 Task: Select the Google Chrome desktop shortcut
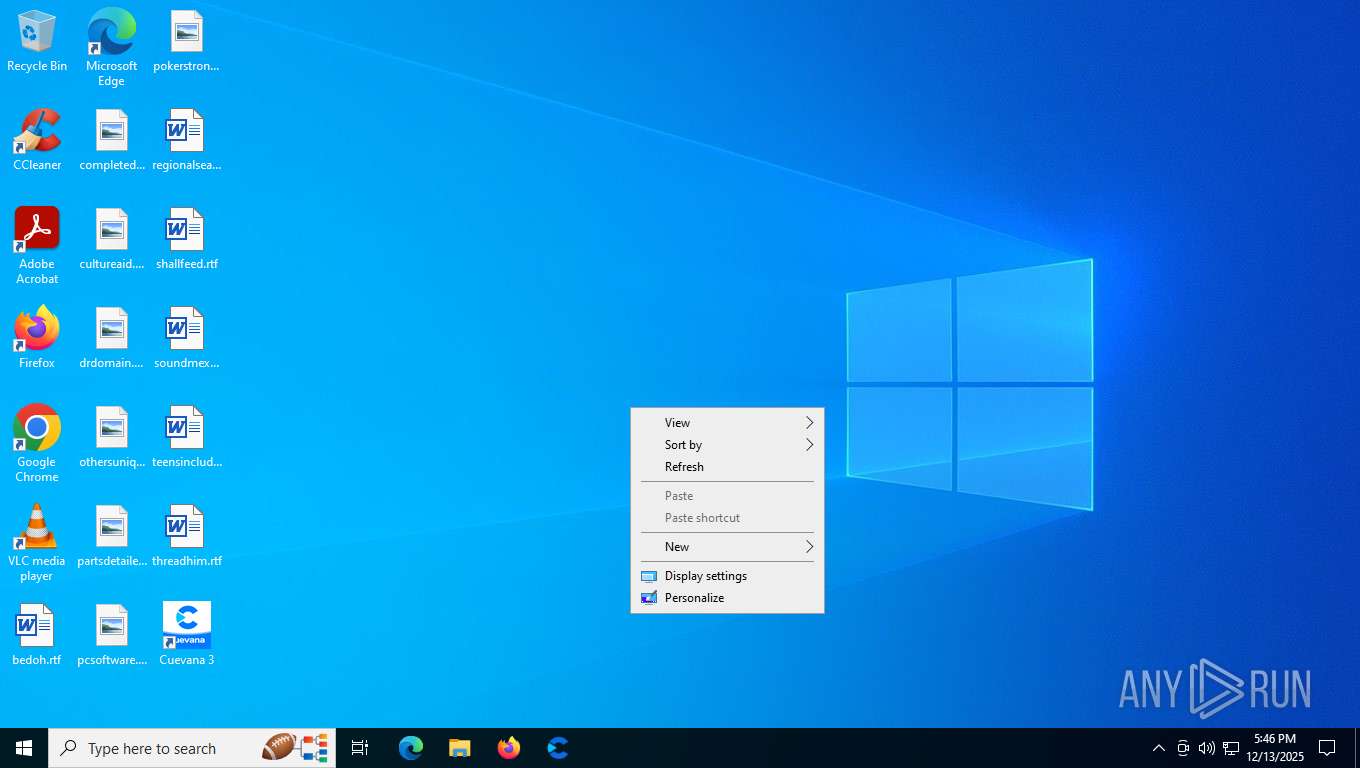pyautogui.click(x=37, y=444)
